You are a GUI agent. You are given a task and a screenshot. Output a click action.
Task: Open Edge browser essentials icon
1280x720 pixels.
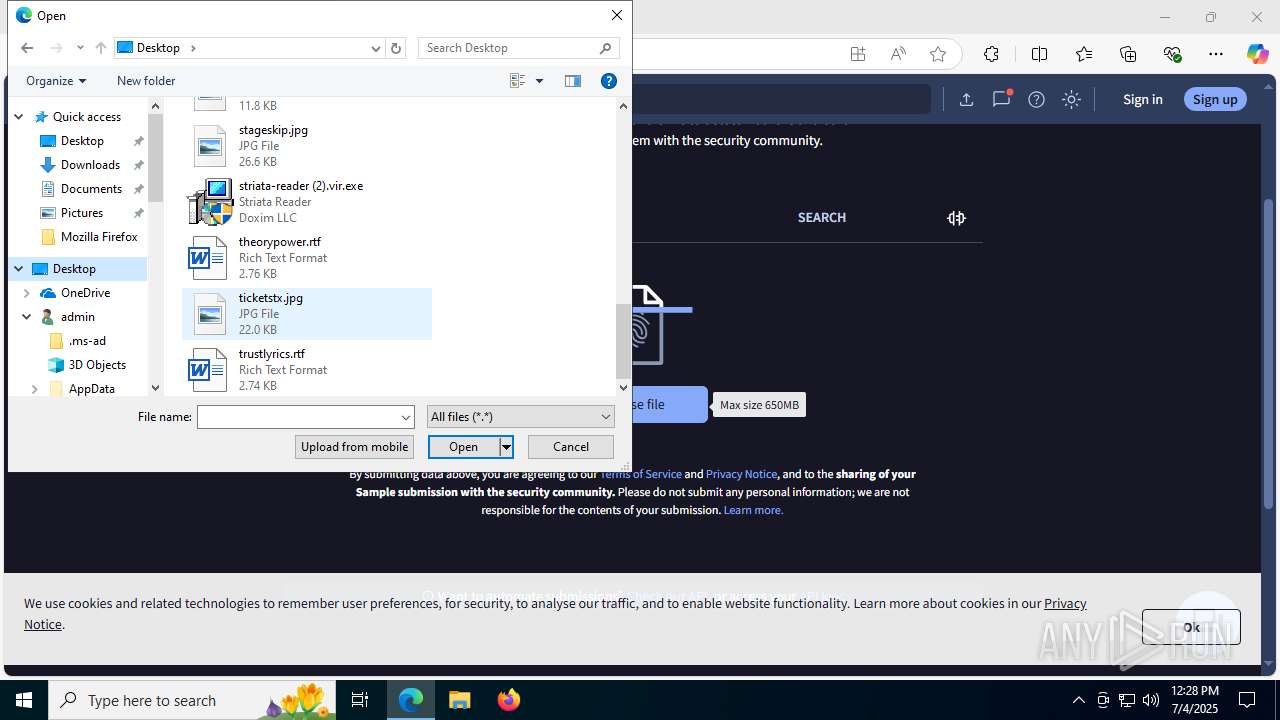tap(1173, 54)
